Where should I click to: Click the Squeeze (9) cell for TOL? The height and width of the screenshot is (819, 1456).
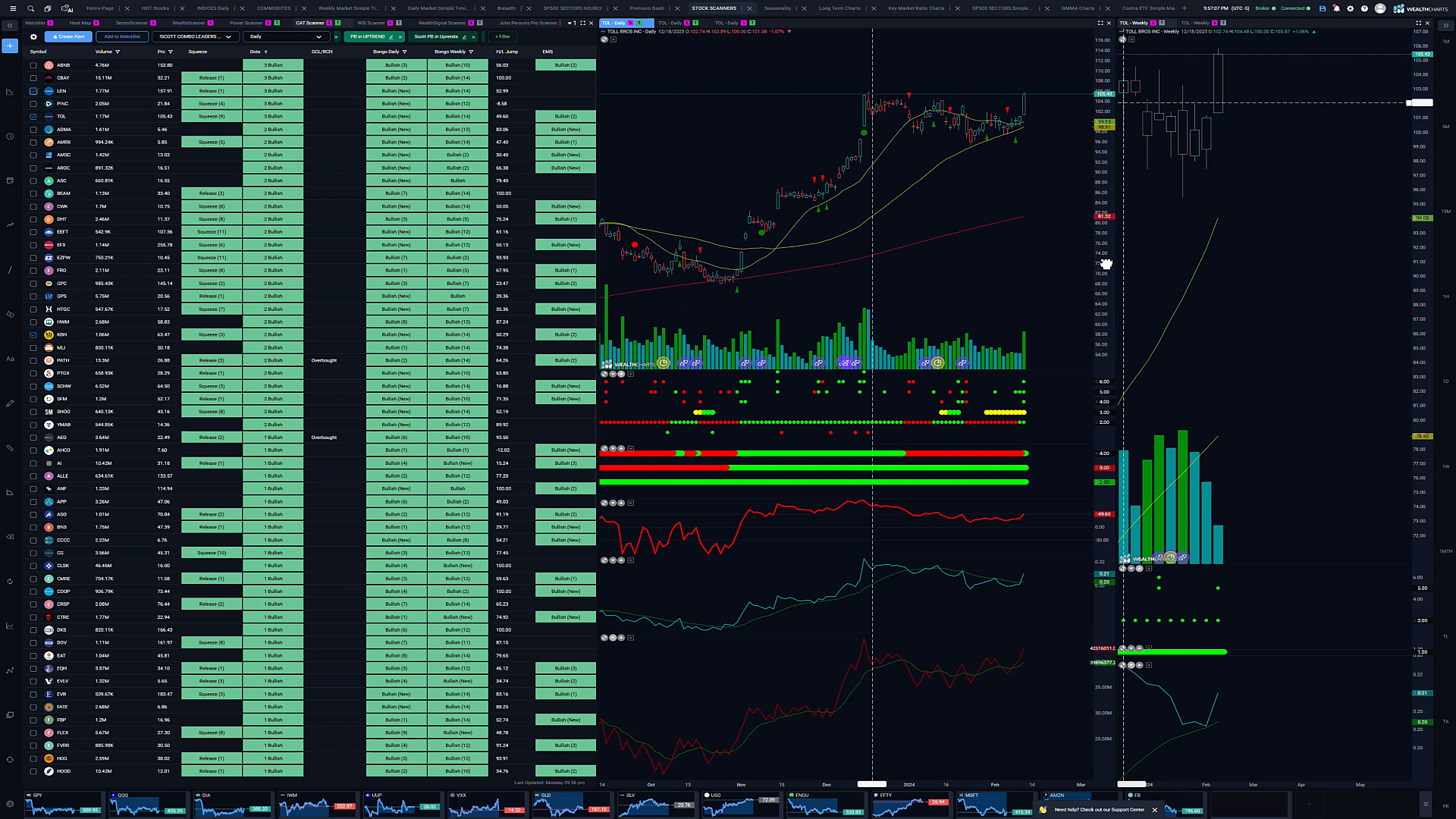pyautogui.click(x=212, y=117)
